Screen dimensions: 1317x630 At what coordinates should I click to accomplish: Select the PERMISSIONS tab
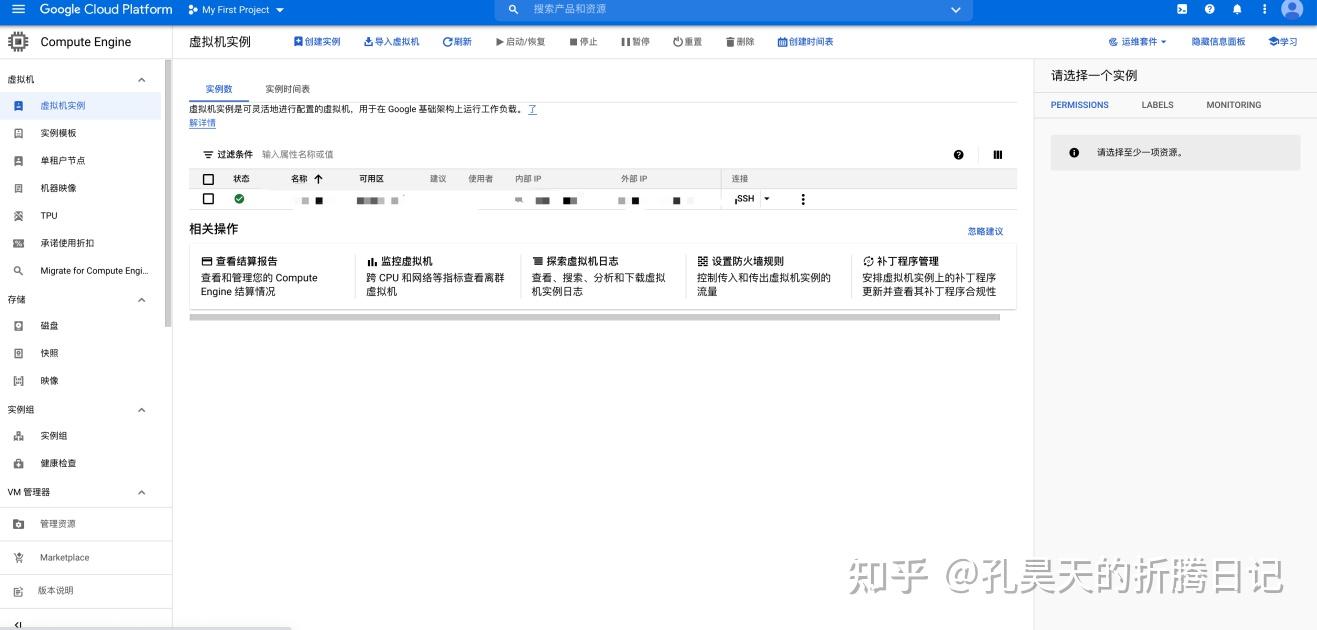click(x=1080, y=105)
